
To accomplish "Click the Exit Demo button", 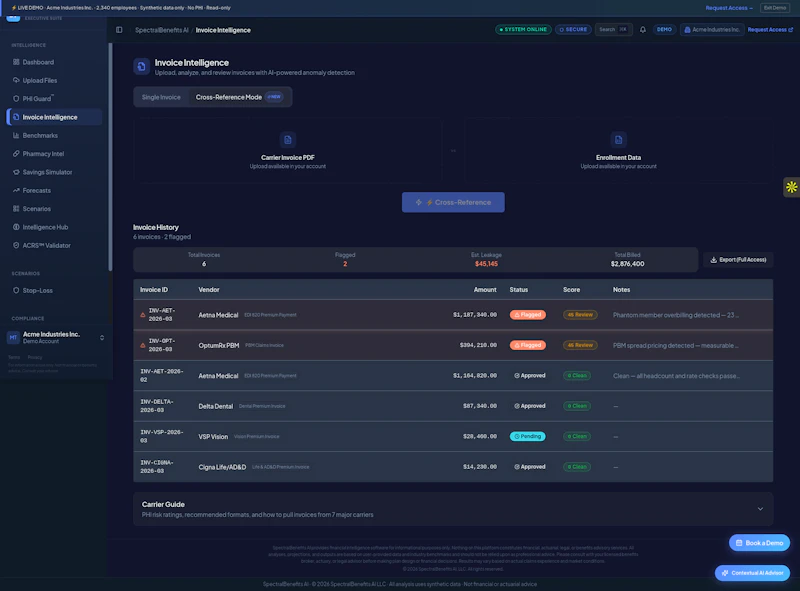I will (774, 8).
